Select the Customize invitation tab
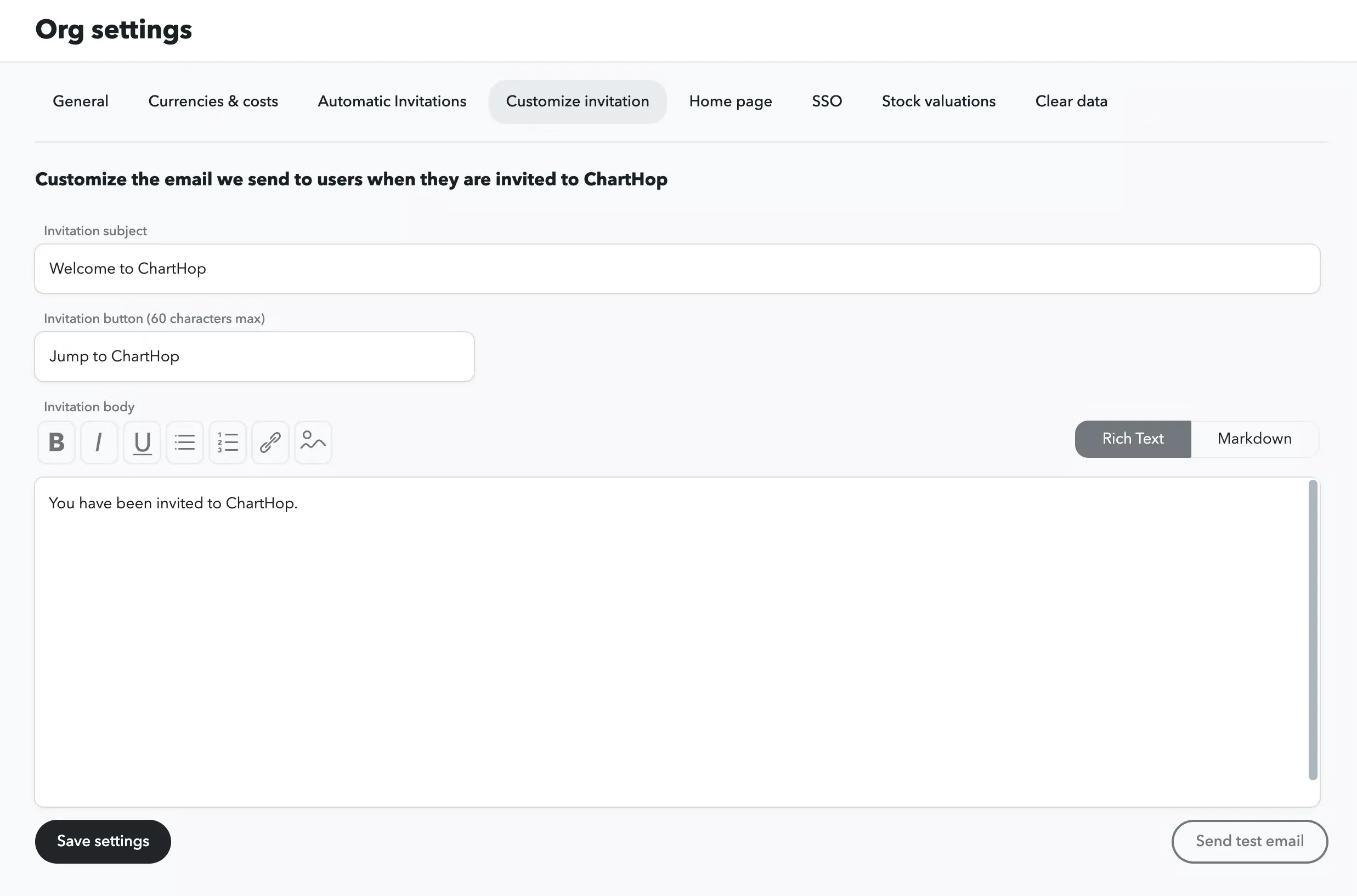 point(578,101)
